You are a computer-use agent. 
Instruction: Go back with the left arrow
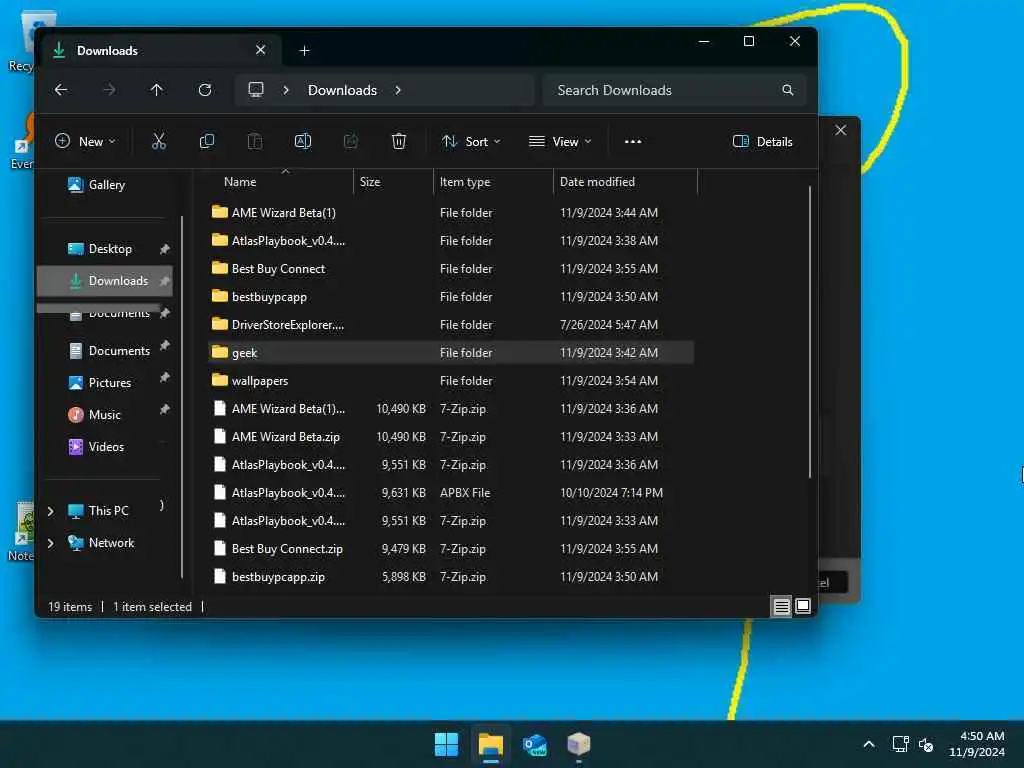(x=61, y=89)
